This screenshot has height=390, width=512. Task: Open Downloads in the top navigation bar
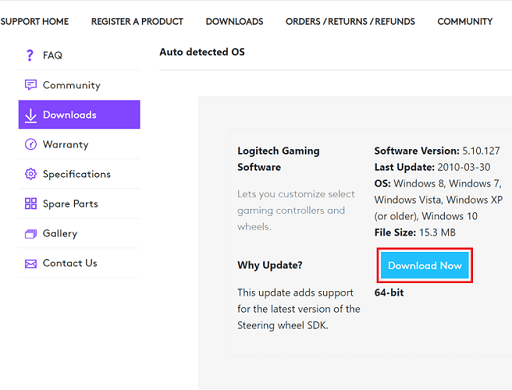click(x=234, y=22)
